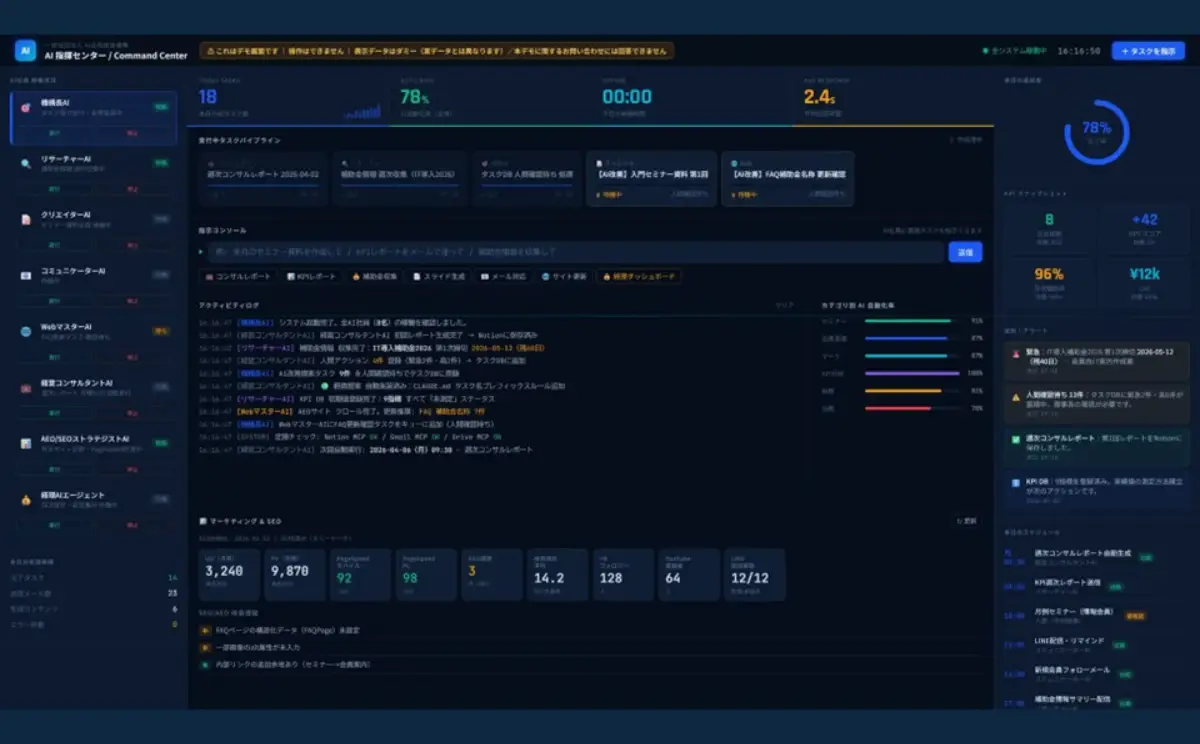Click the ＋タスクを指示 button
1200x744 pixels.
point(1148,51)
